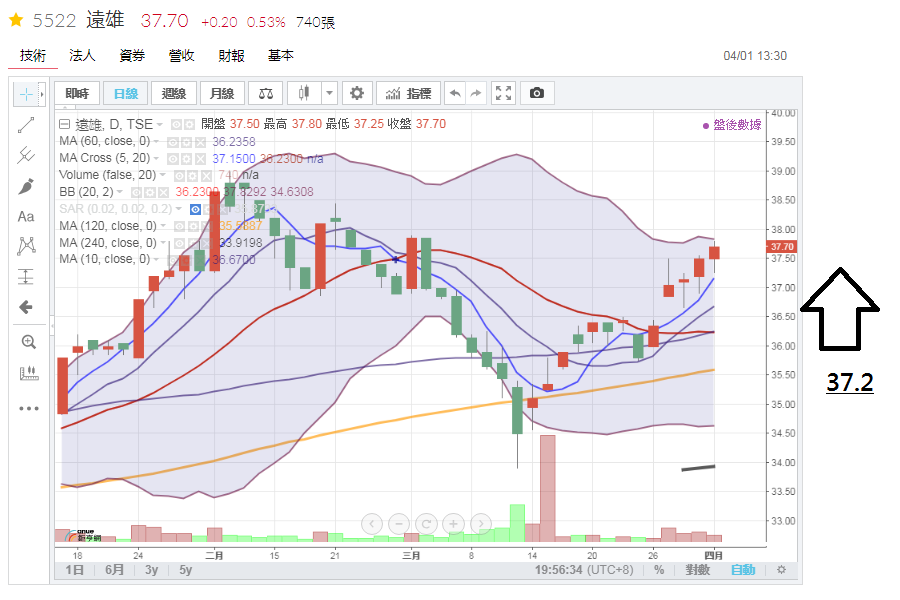Switch to the 技術 tab

point(33,56)
